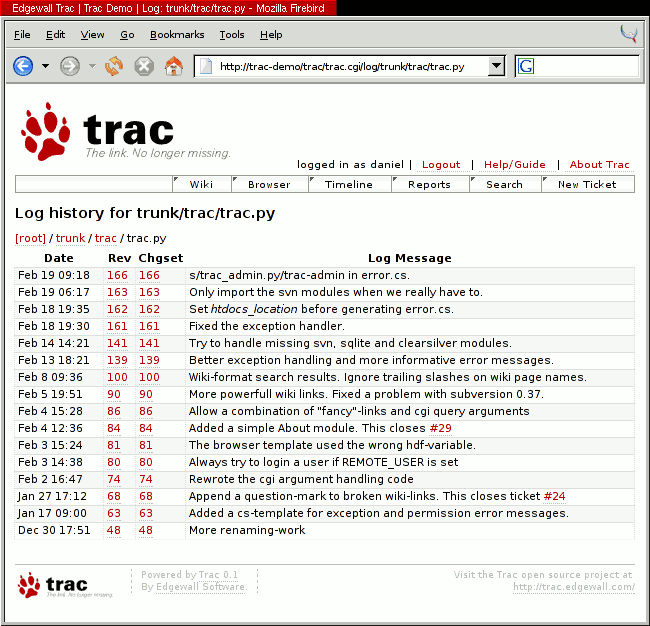Click the trunk breadcrumb link
Image resolution: width=650 pixels, height=626 pixels.
70,238
